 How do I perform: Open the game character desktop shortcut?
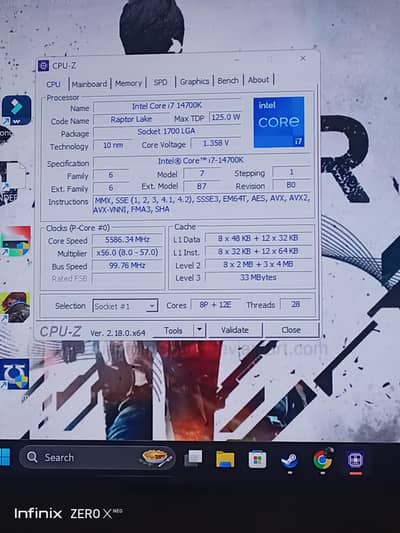coord(15,307)
